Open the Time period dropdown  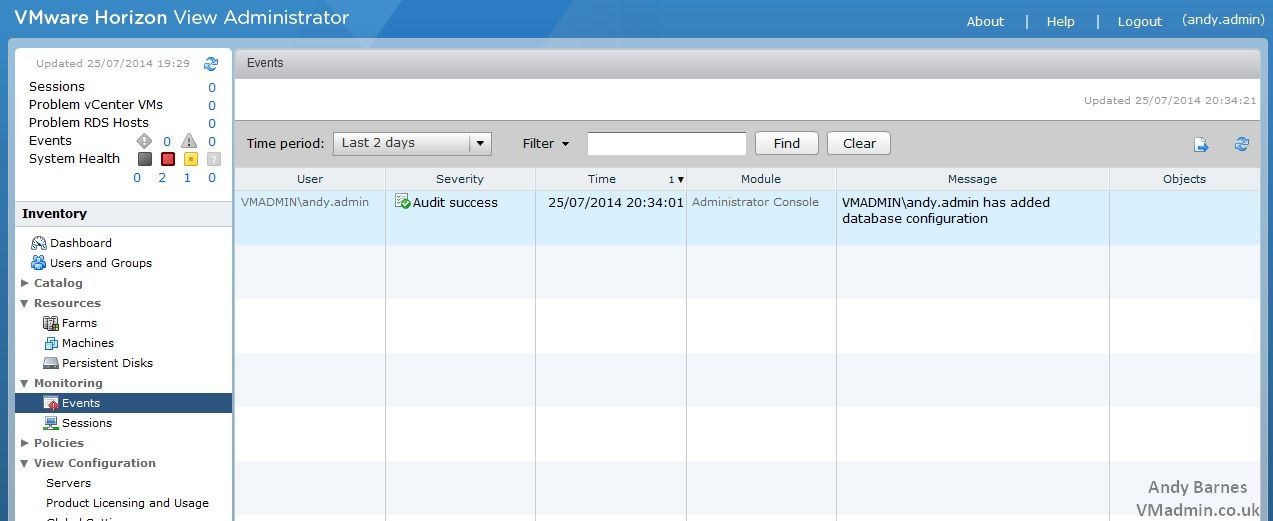(x=412, y=143)
